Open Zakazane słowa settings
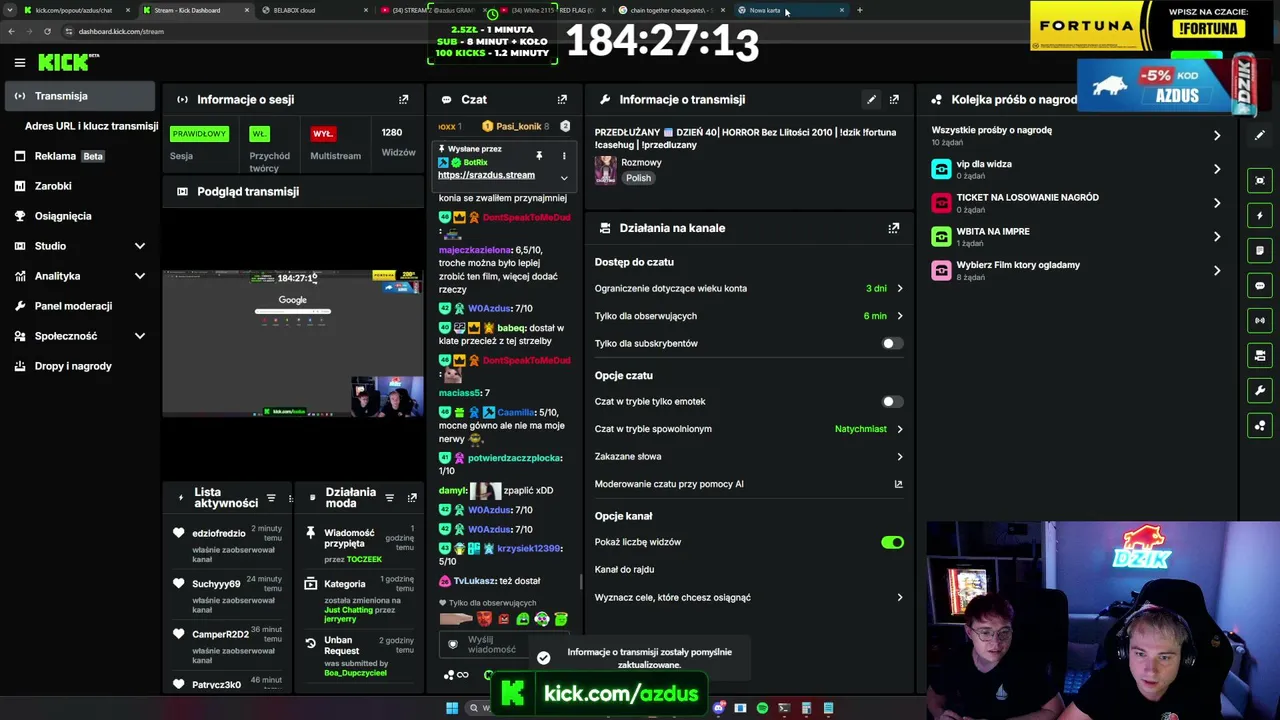 pyautogui.click(x=749, y=457)
